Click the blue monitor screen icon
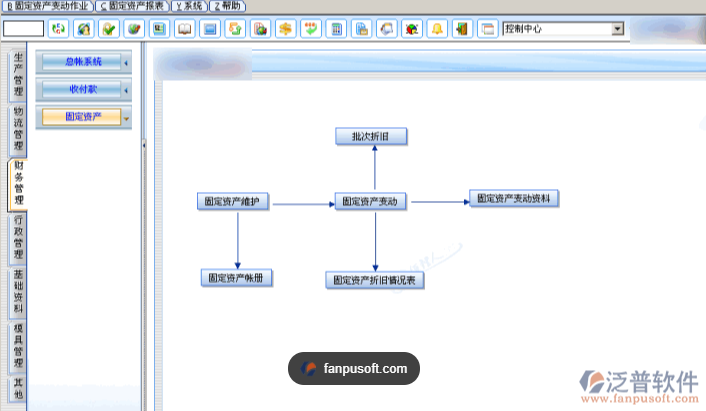The height and width of the screenshot is (411, 706). coord(210,29)
